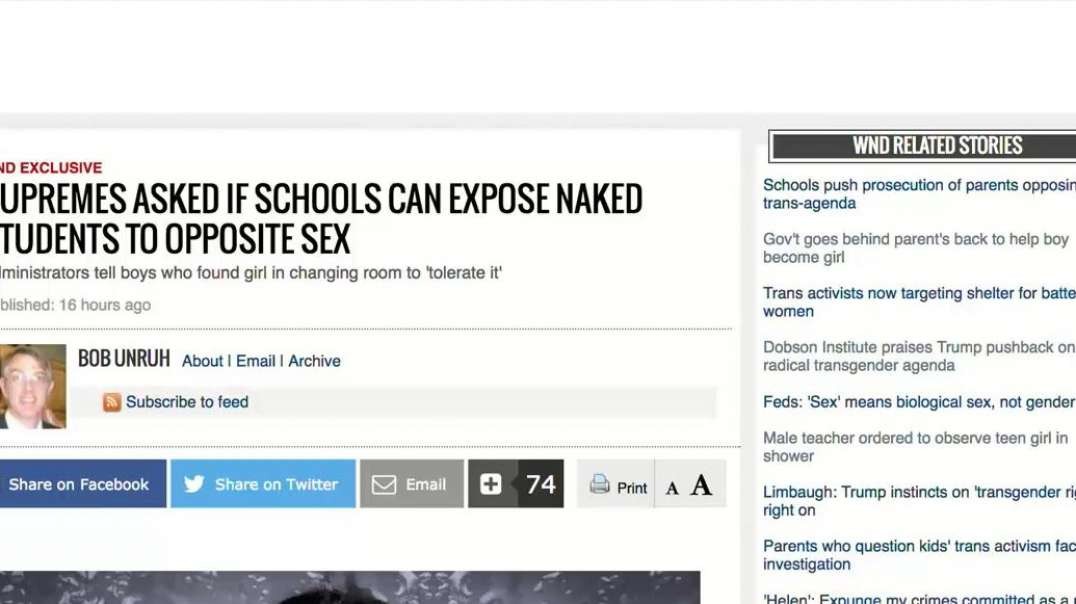Screen dimensions: 1076x604
Task: Open 'Schools push prosecution of parents' story
Action: pyautogui.click(x=920, y=194)
